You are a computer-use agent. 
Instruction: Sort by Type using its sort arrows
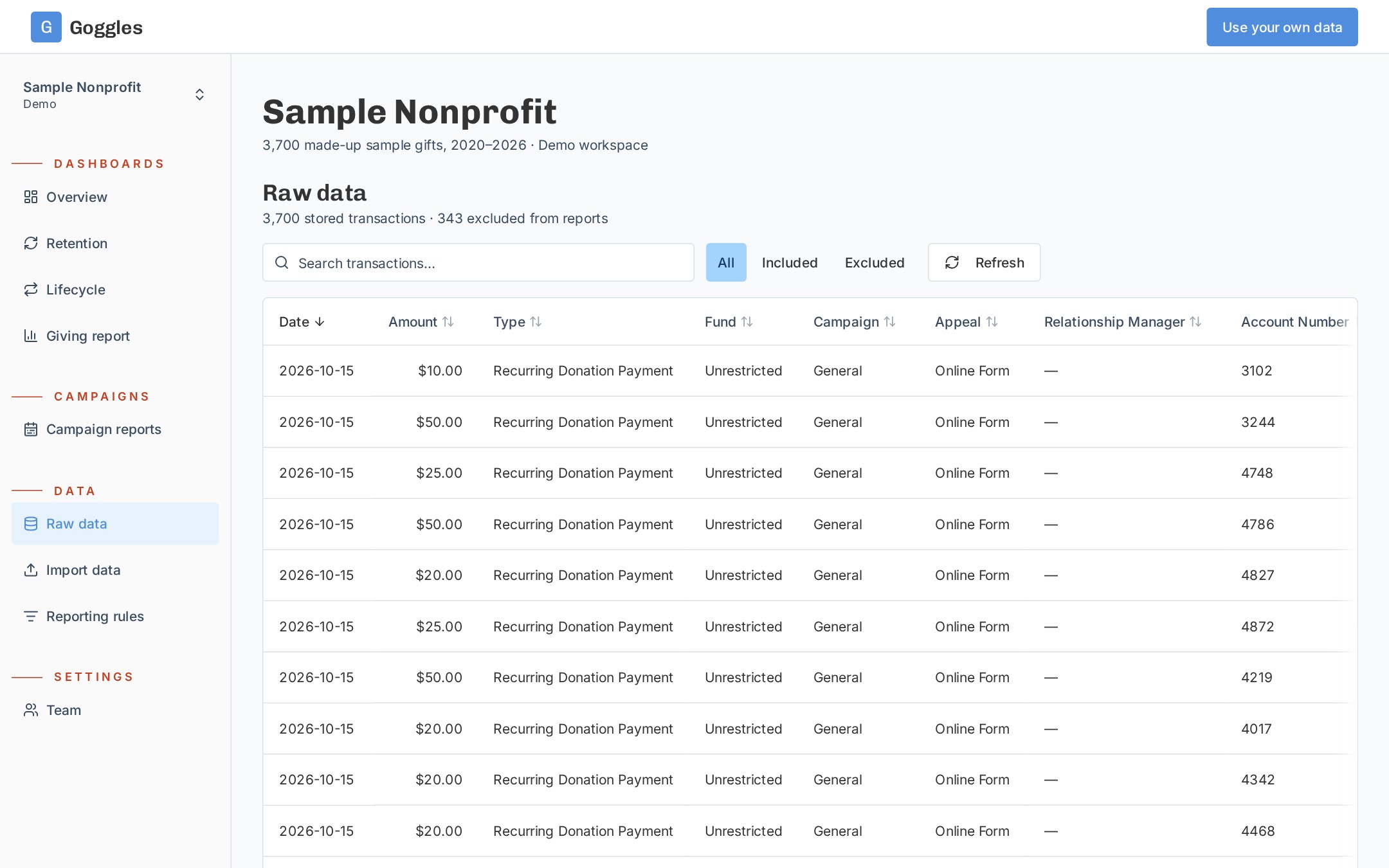[536, 321]
